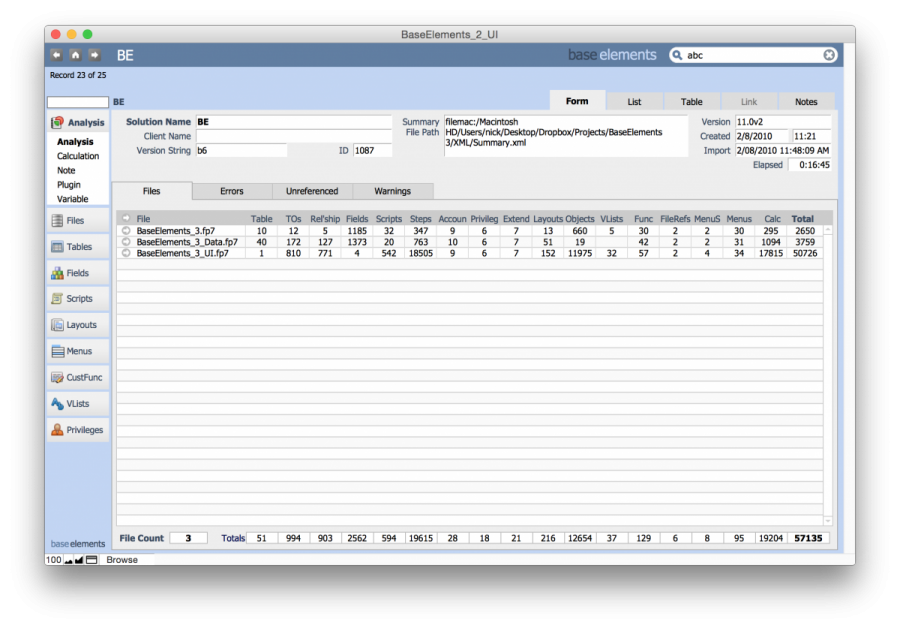Select Calculation under Analysis
This screenshot has width=900, height=629.
tap(78, 157)
